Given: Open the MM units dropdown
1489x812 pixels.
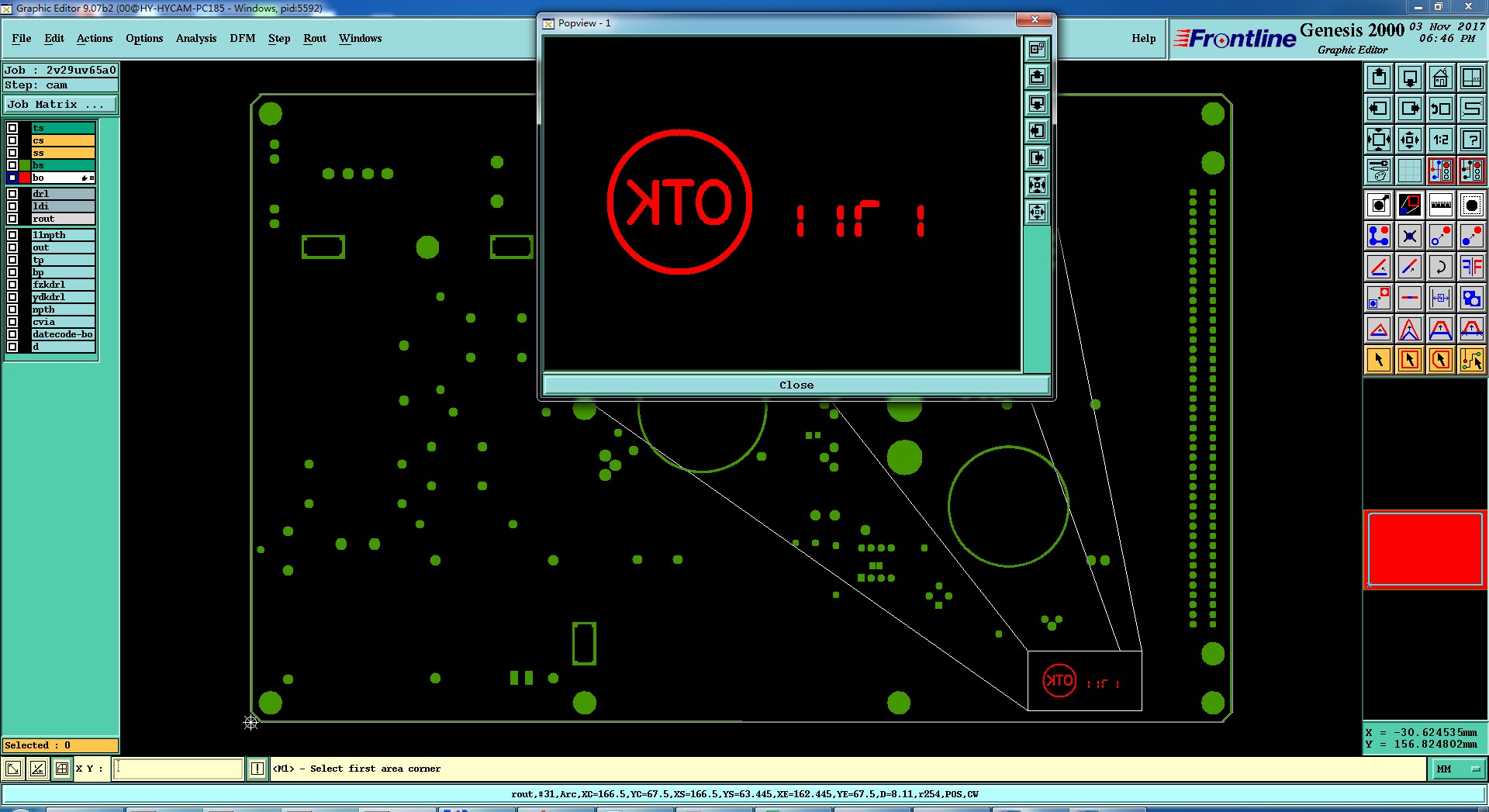Looking at the screenshot, I should [x=1458, y=769].
